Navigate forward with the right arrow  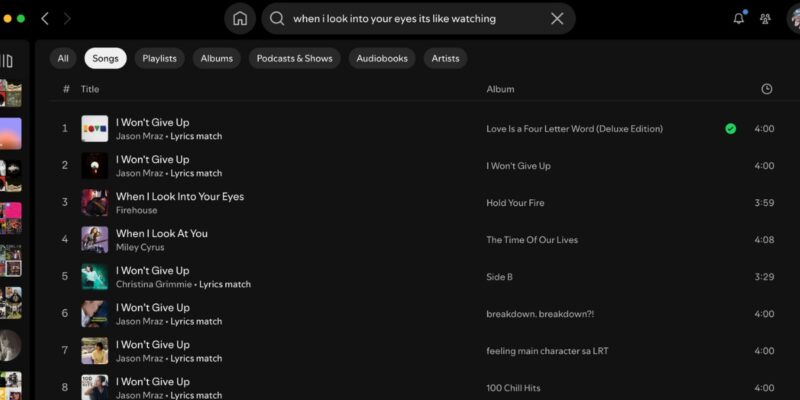point(67,19)
